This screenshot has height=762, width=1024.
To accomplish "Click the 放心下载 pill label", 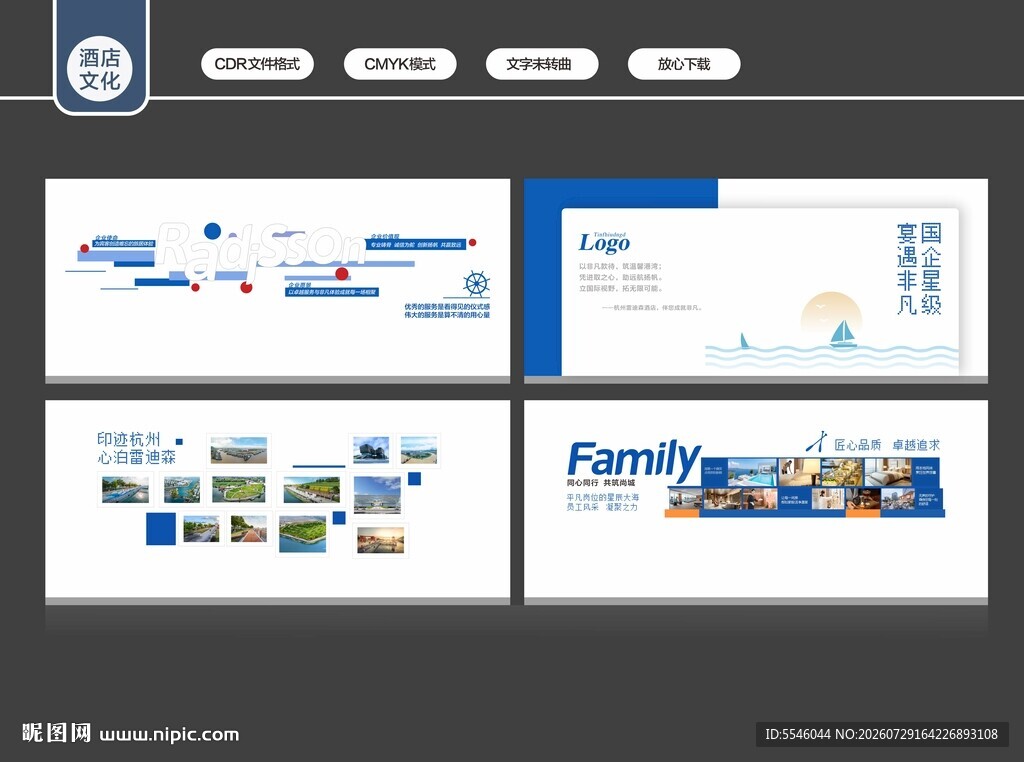I will (x=684, y=64).
